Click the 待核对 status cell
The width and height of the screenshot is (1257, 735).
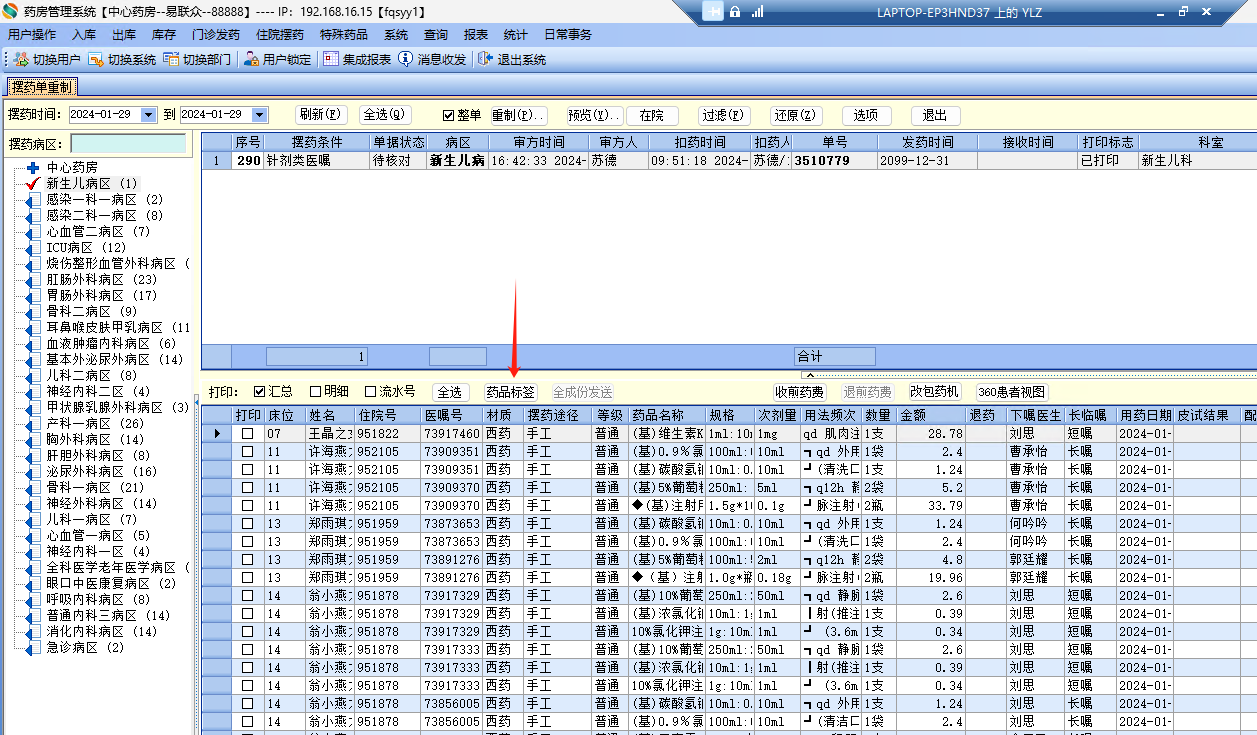[x=398, y=160]
